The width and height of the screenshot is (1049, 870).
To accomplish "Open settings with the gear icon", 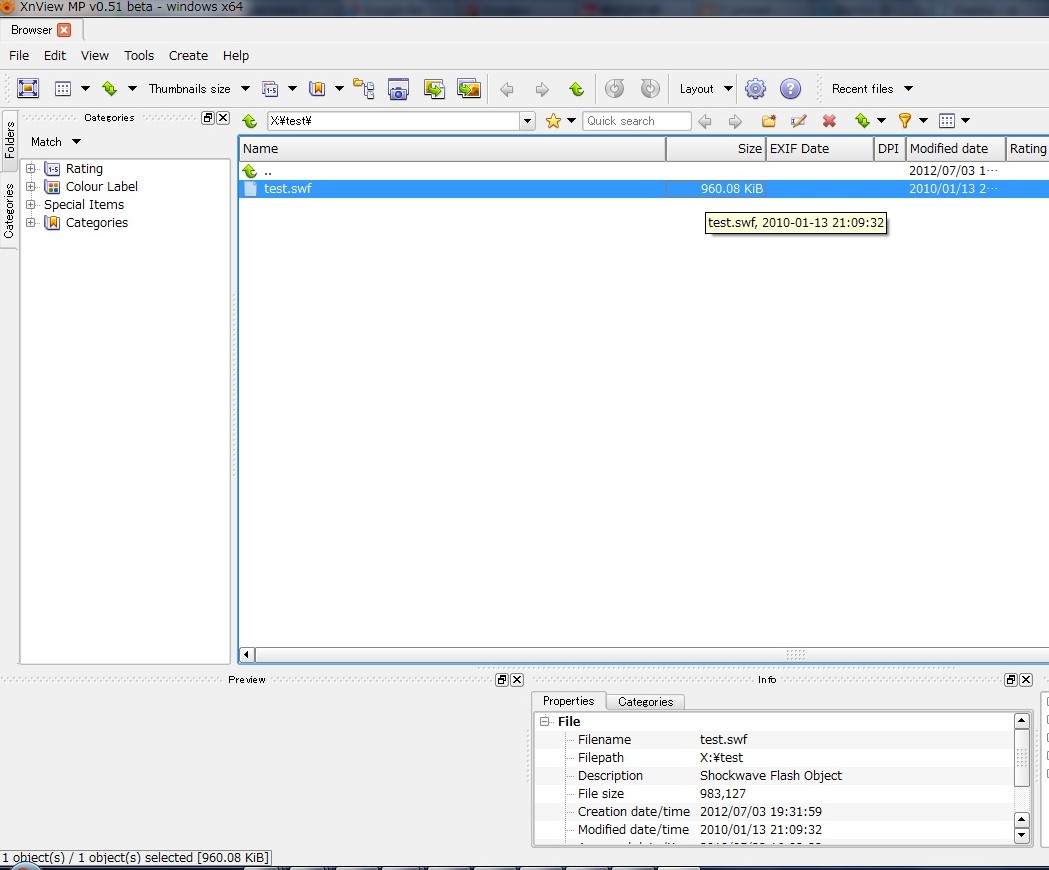I will pos(755,88).
